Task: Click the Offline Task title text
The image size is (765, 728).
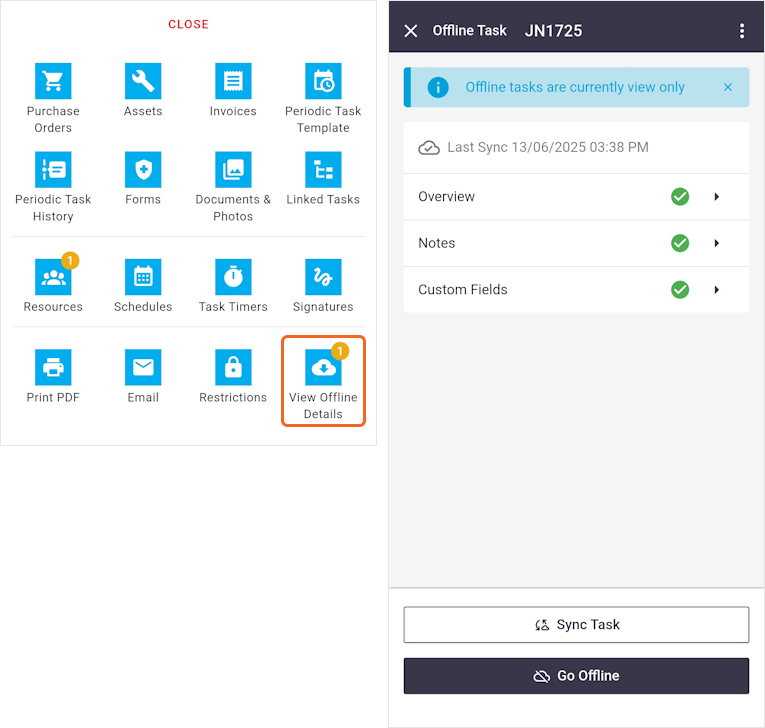Action: (469, 31)
